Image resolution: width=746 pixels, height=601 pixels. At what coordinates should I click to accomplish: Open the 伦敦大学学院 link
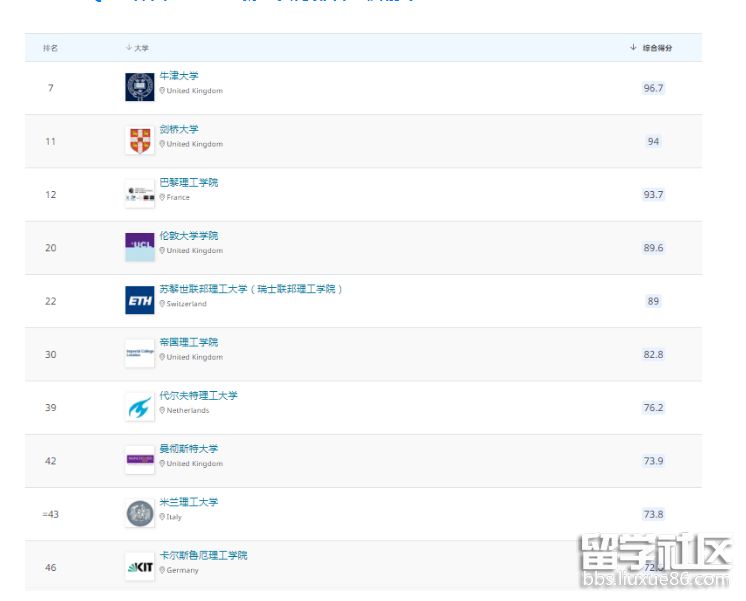pyautogui.click(x=188, y=236)
